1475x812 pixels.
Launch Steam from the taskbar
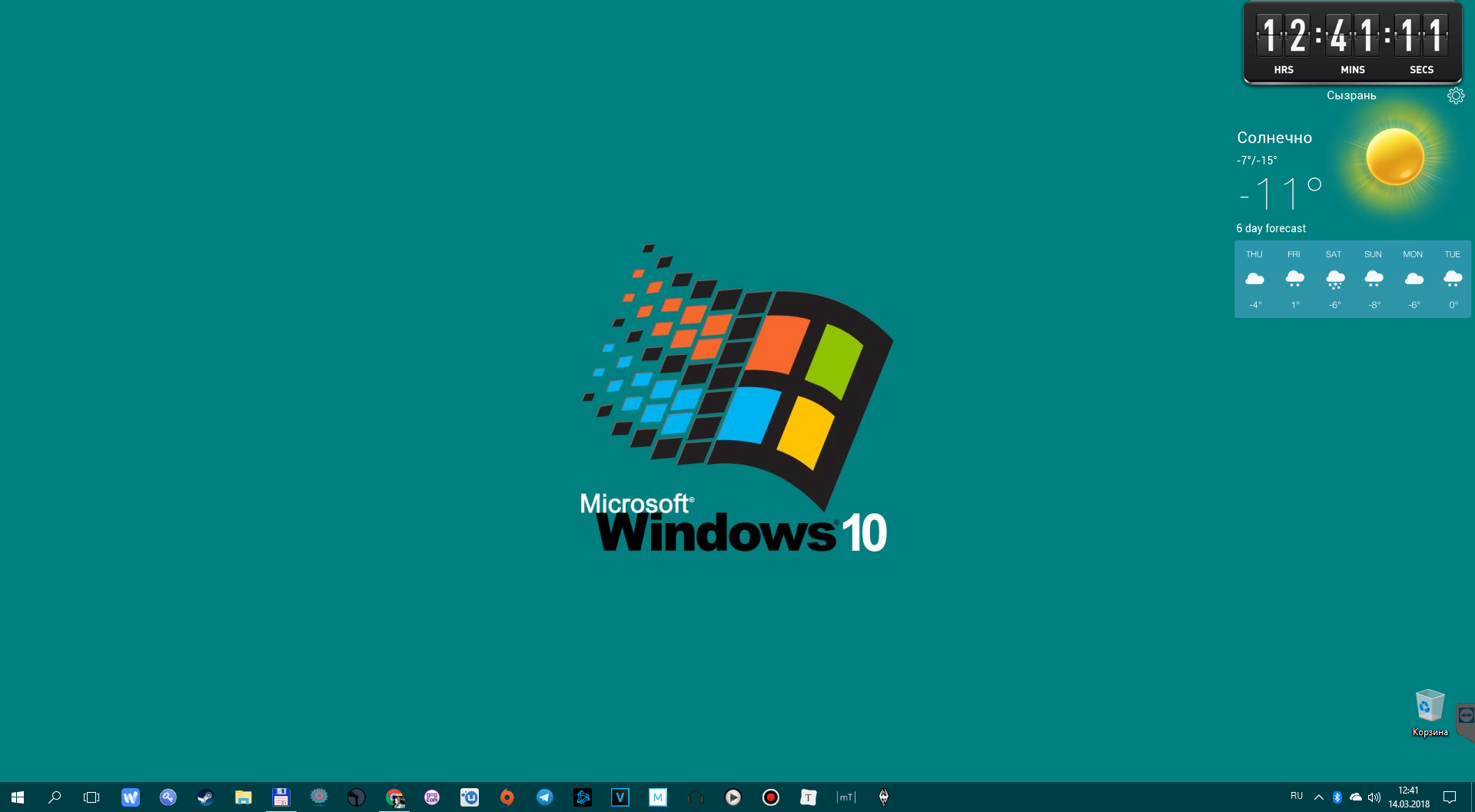205,797
